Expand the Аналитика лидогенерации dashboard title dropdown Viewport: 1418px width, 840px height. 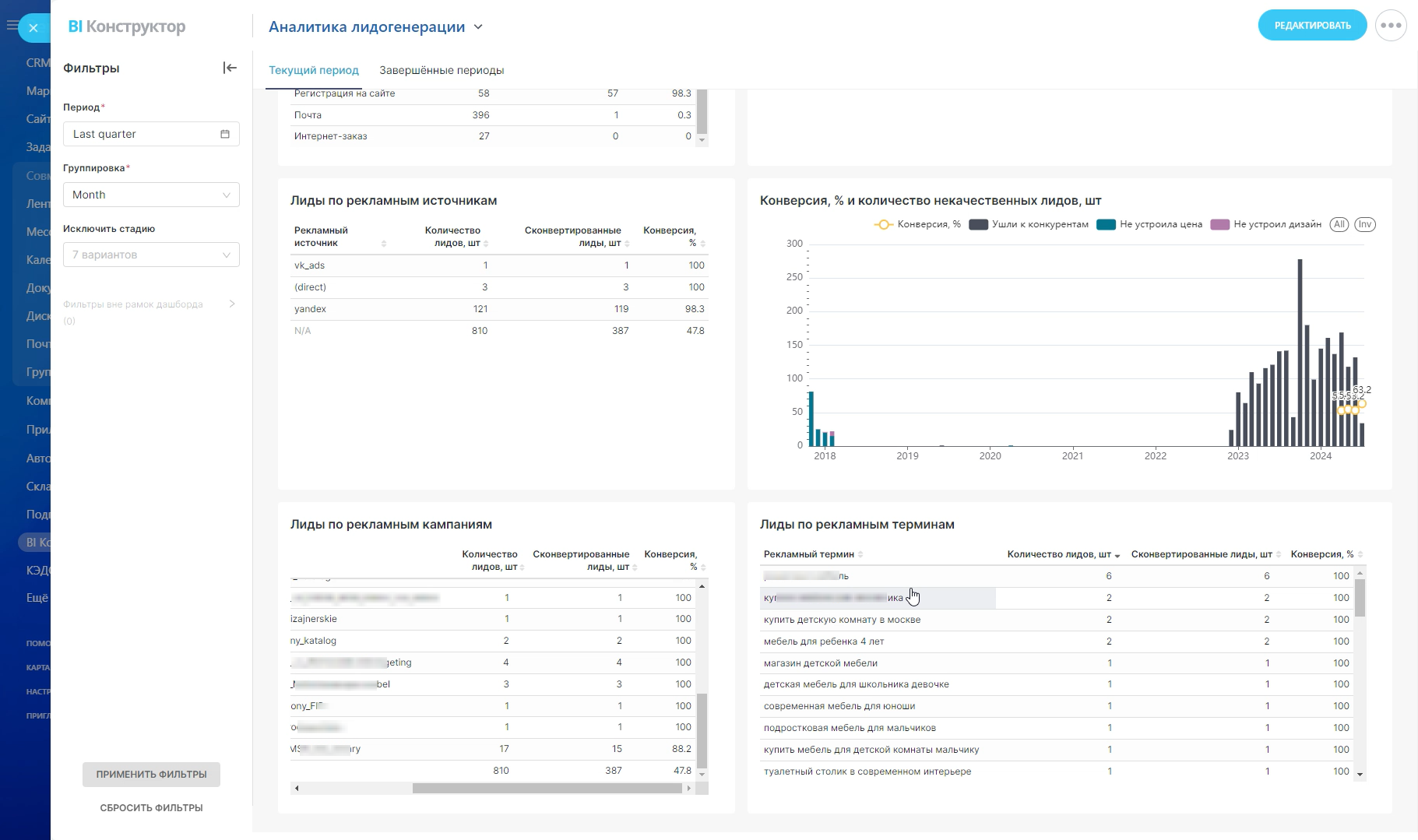478,27
